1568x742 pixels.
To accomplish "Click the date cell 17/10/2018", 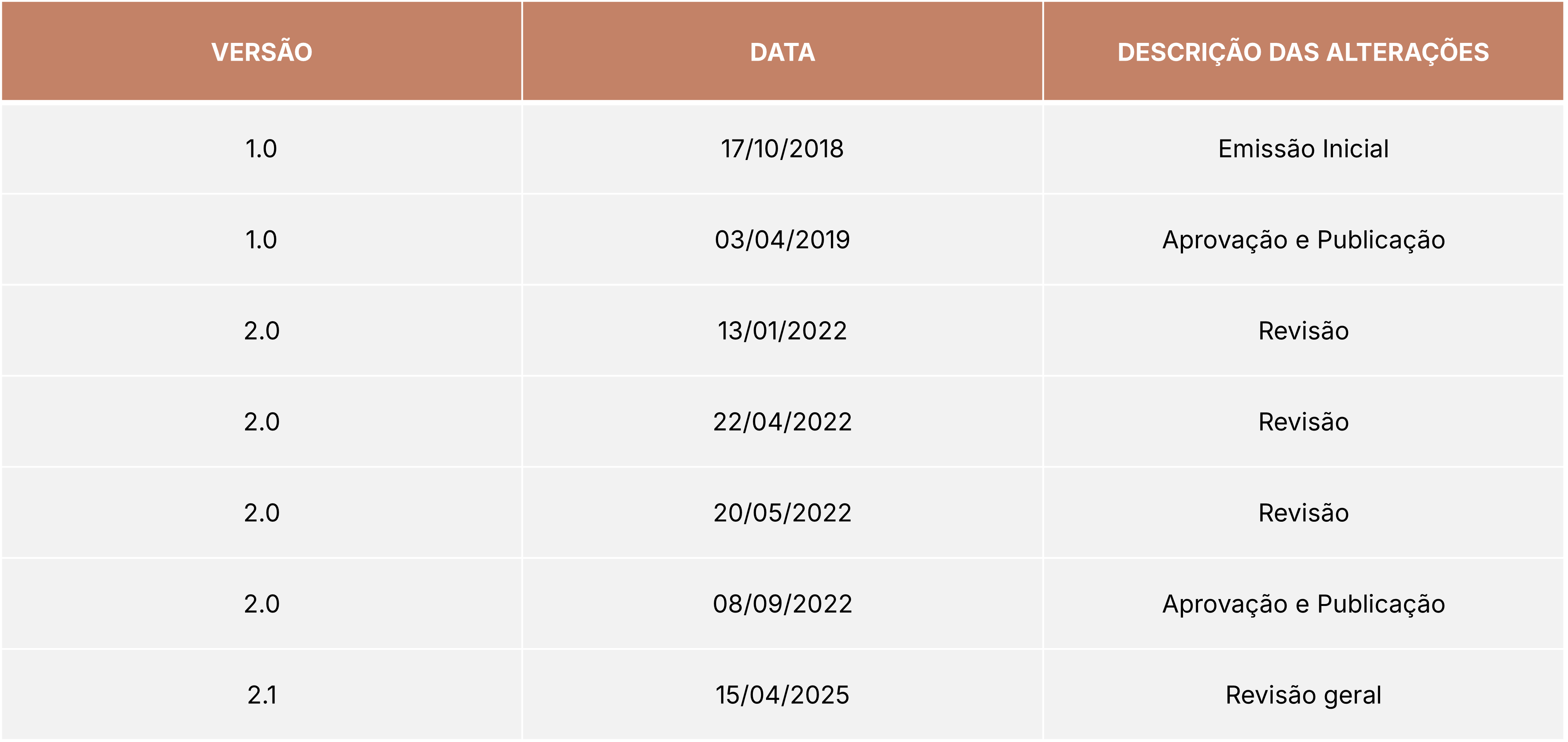I will pyautogui.click(x=782, y=148).
